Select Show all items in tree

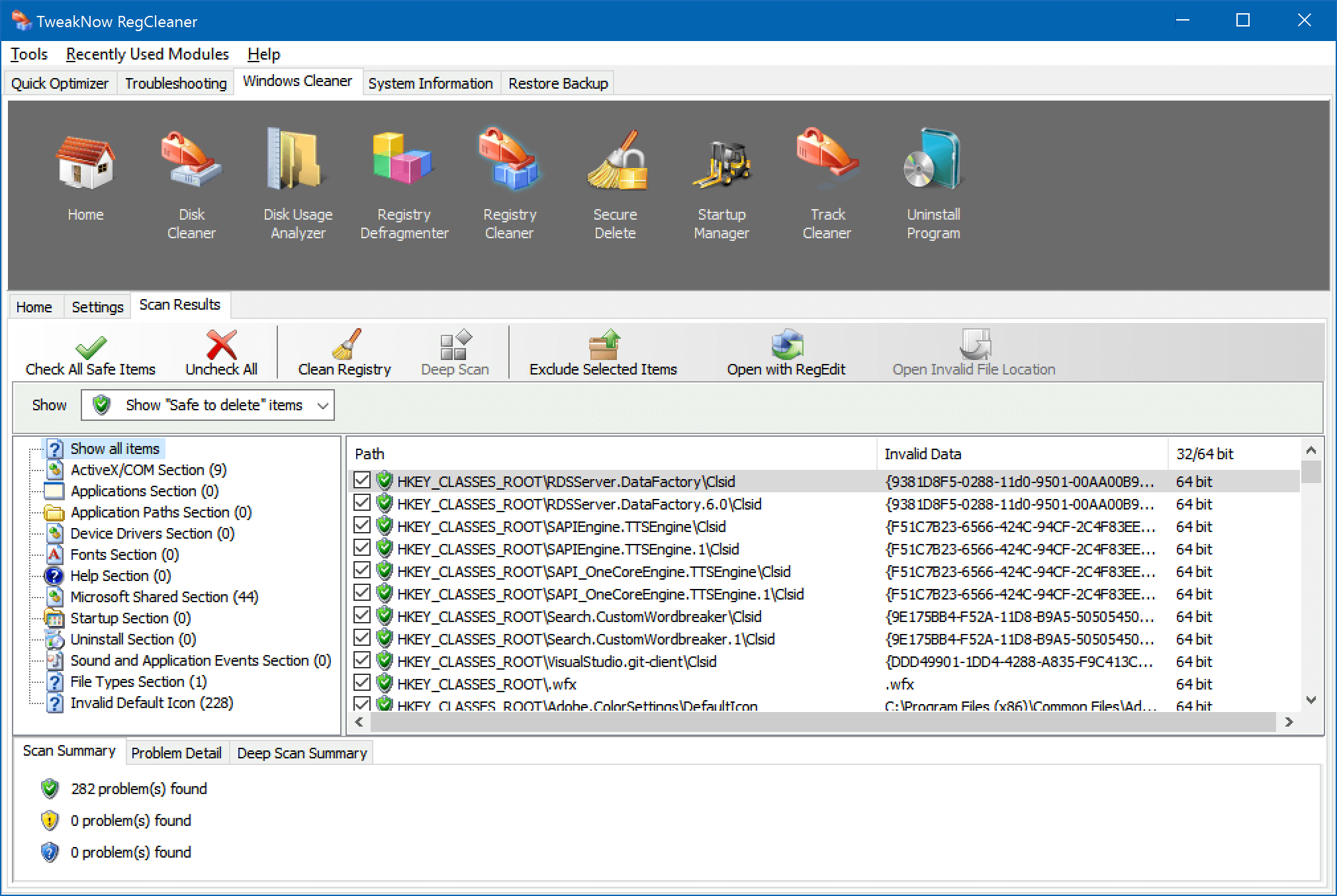click(x=115, y=449)
